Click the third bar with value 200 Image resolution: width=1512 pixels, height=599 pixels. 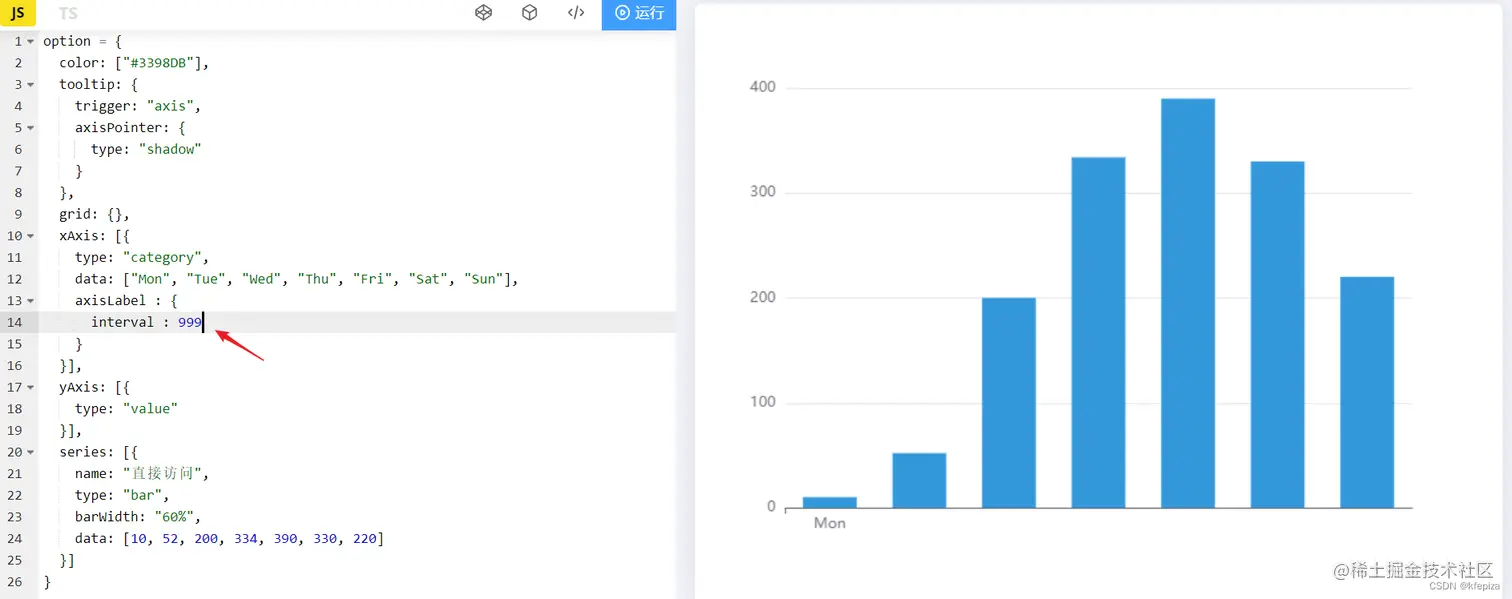tap(1009, 403)
